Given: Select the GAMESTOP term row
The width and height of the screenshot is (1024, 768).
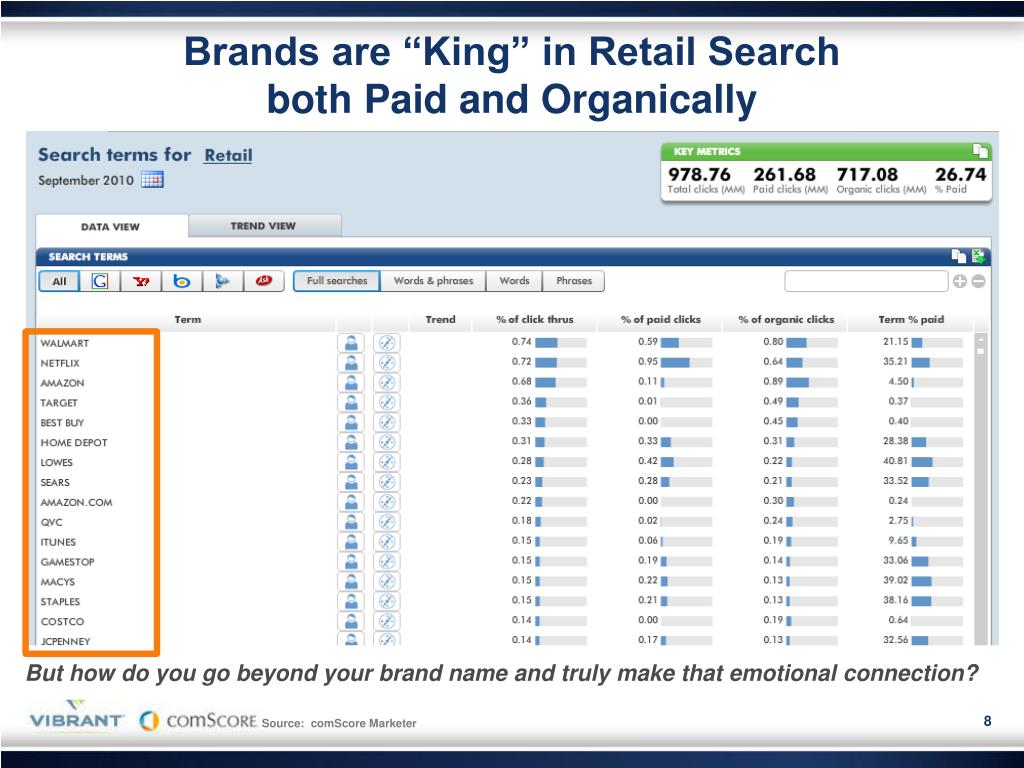Looking at the screenshot, I should [67, 562].
